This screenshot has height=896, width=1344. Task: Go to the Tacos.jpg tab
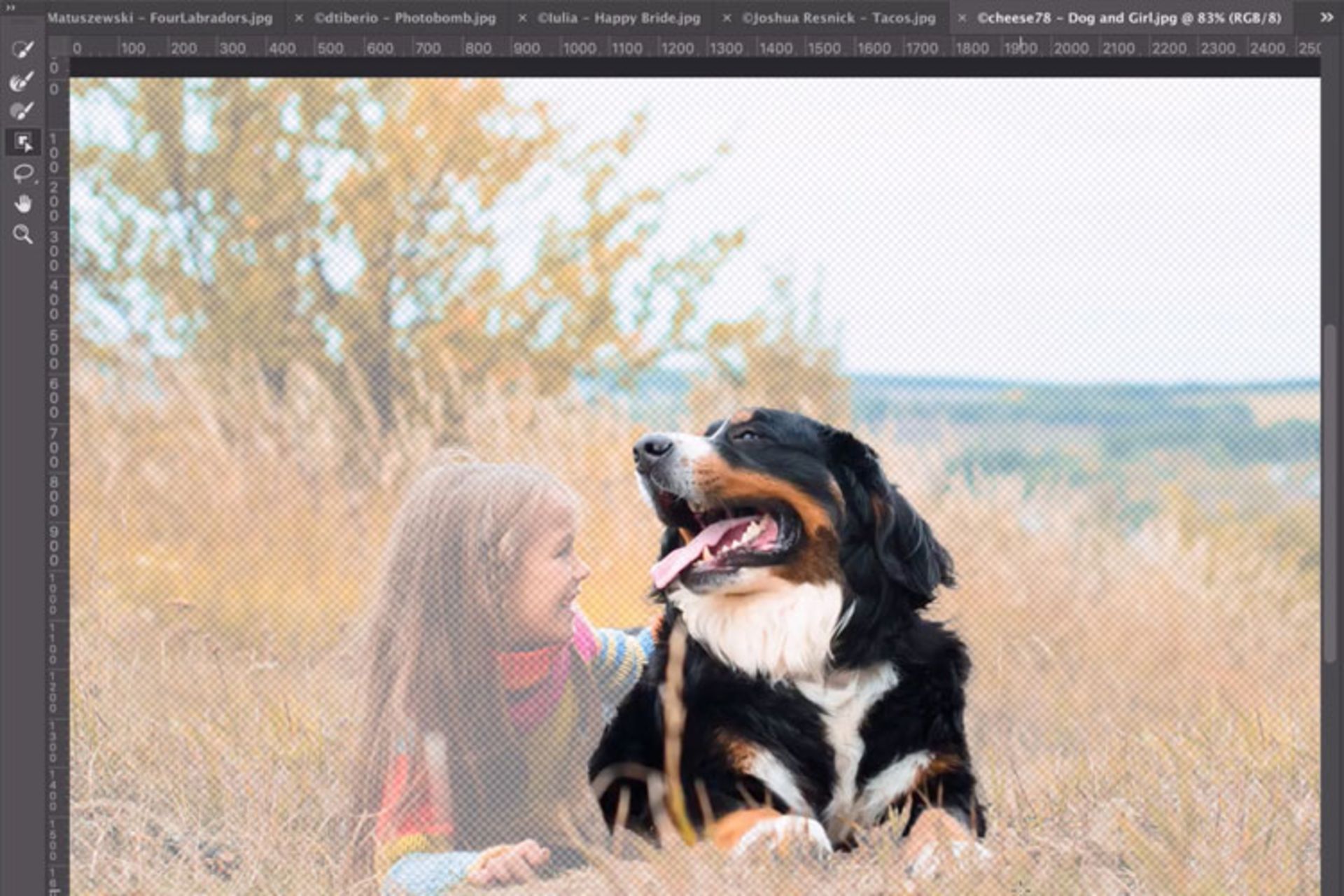tap(839, 18)
